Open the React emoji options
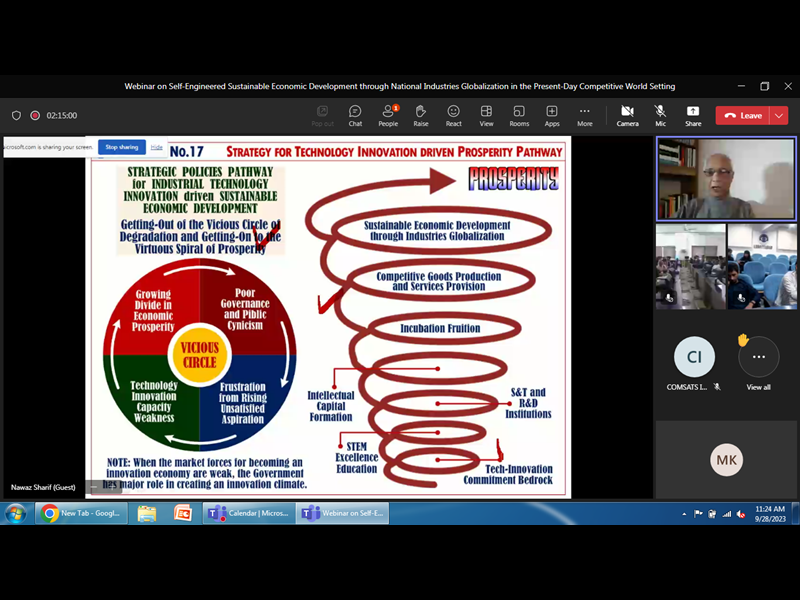Viewport: 800px width, 600px height. [454, 116]
